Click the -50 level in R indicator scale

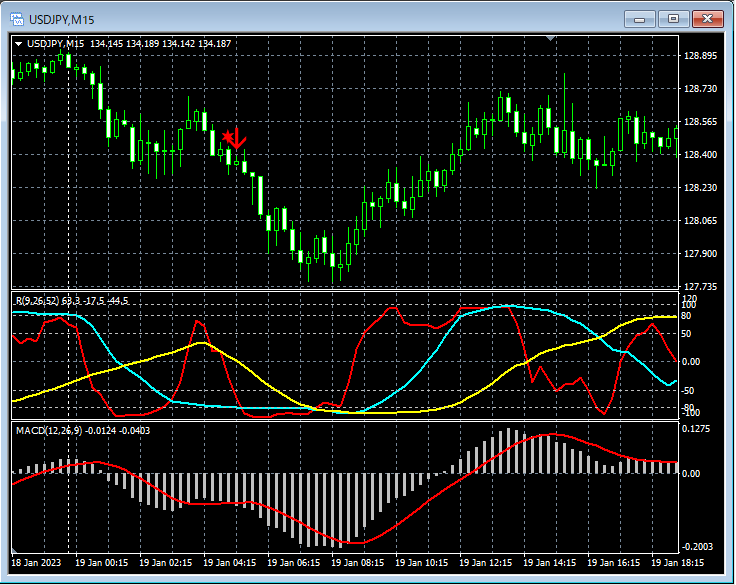point(688,391)
